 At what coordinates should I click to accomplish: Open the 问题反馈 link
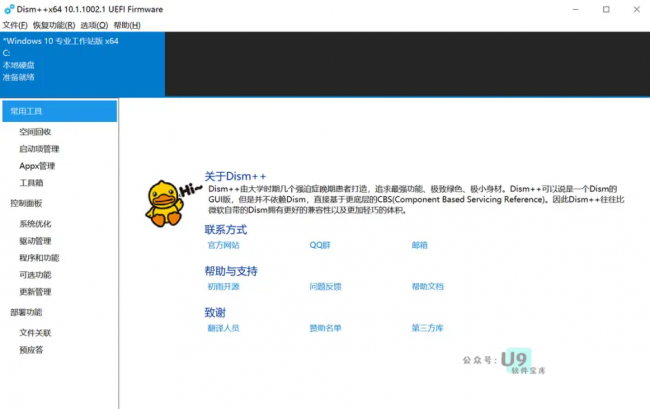[325, 286]
